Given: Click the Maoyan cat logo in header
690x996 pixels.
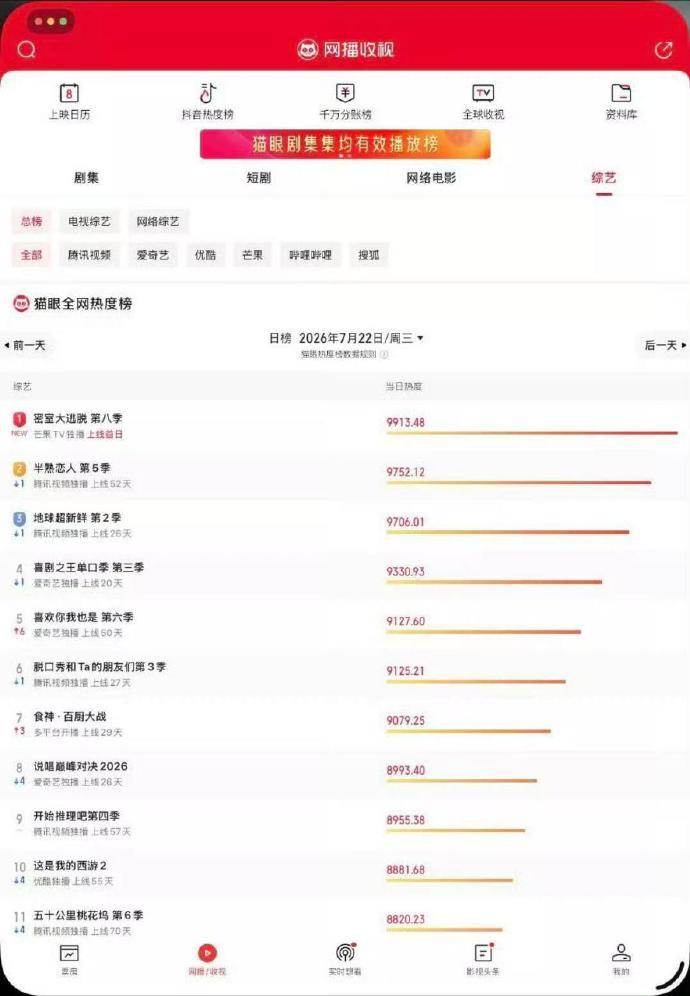Looking at the screenshot, I should click(x=308, y=50).
